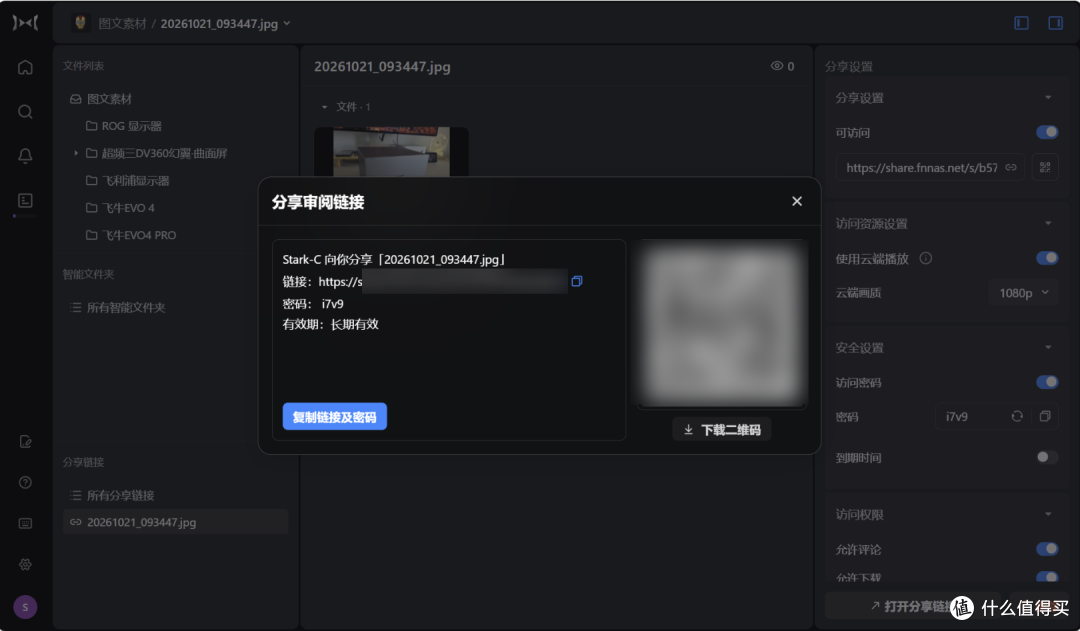Toggle the right panel layout icon
This screenshot has height=631, width=1080.
click(1055, 23)
